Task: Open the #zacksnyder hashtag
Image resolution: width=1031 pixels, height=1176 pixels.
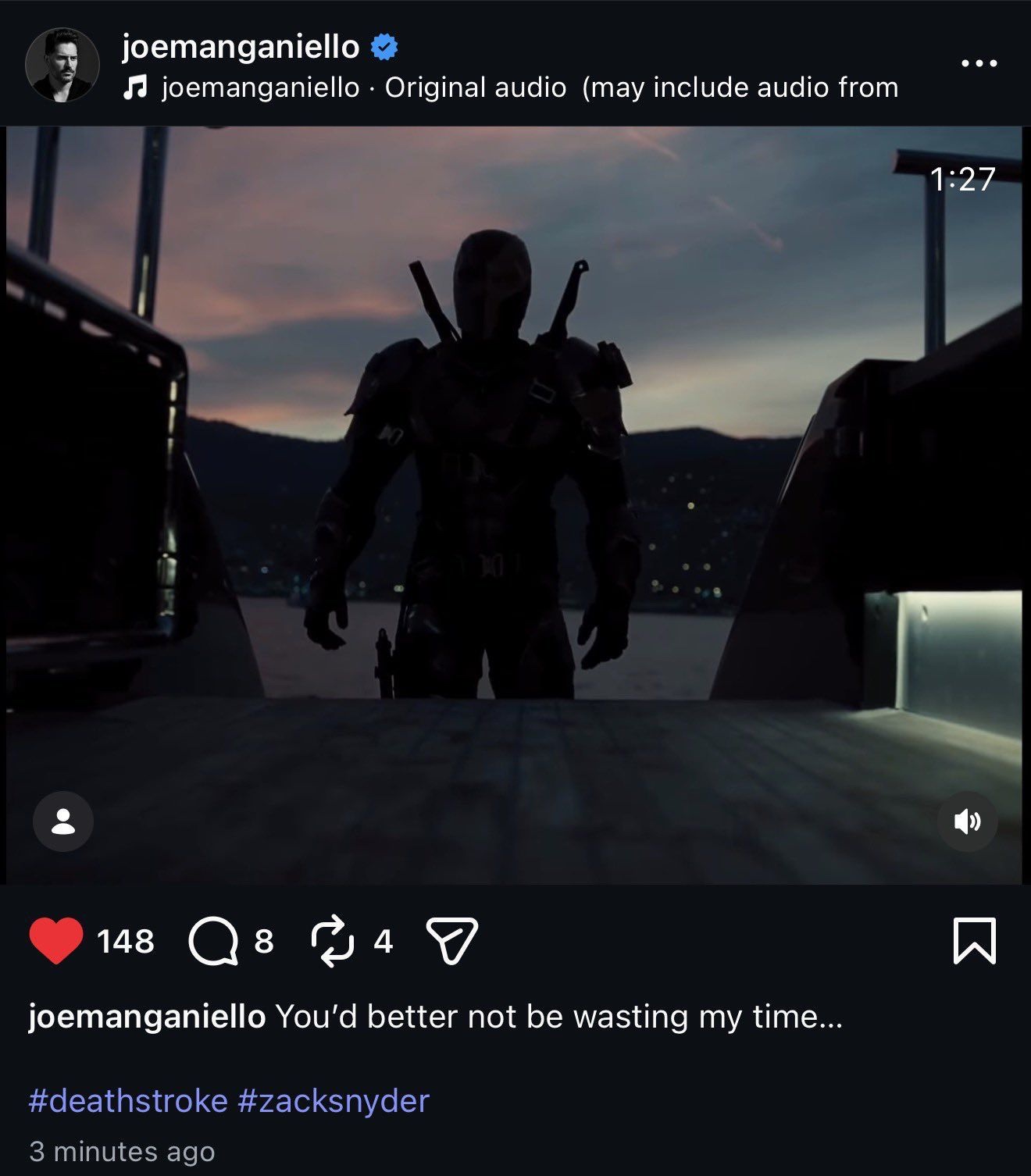Action: click(x=334, y=1101)
